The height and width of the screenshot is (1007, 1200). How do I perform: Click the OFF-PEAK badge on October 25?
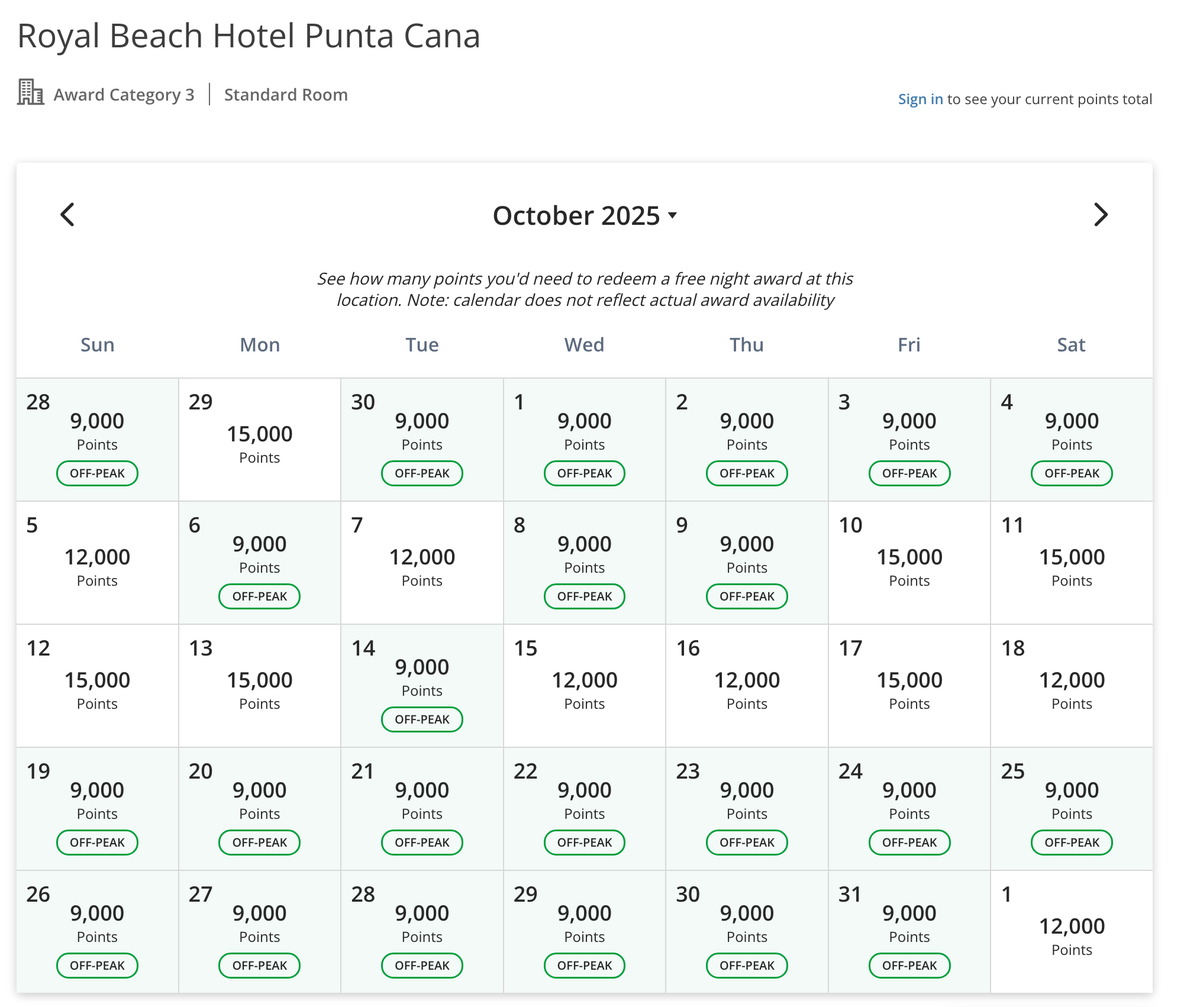1072,842
